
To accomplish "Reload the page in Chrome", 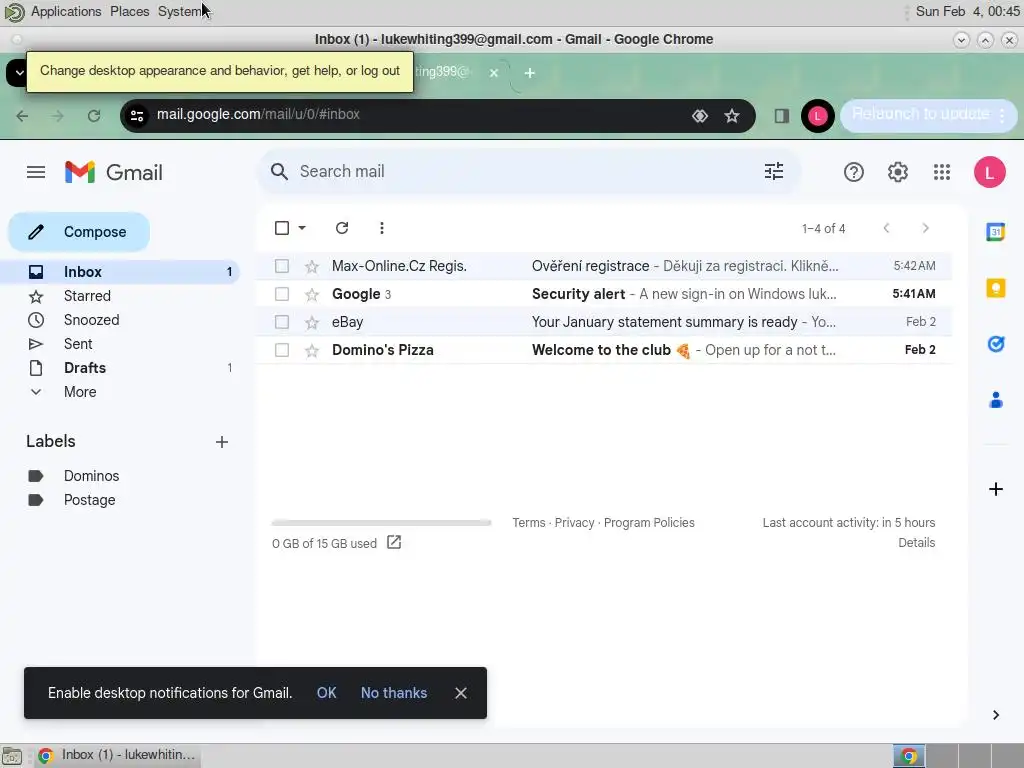I will (x=94, y=116).
